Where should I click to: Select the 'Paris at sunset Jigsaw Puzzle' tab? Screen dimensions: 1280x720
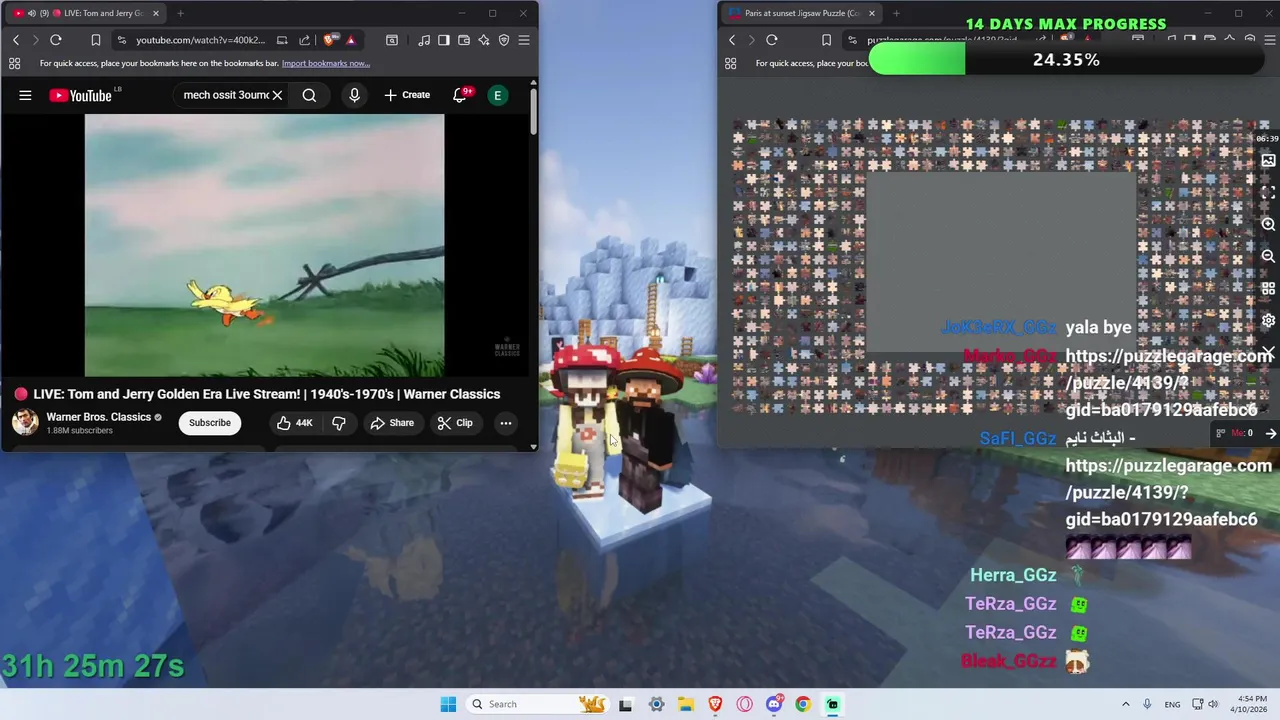click(801, 13)
